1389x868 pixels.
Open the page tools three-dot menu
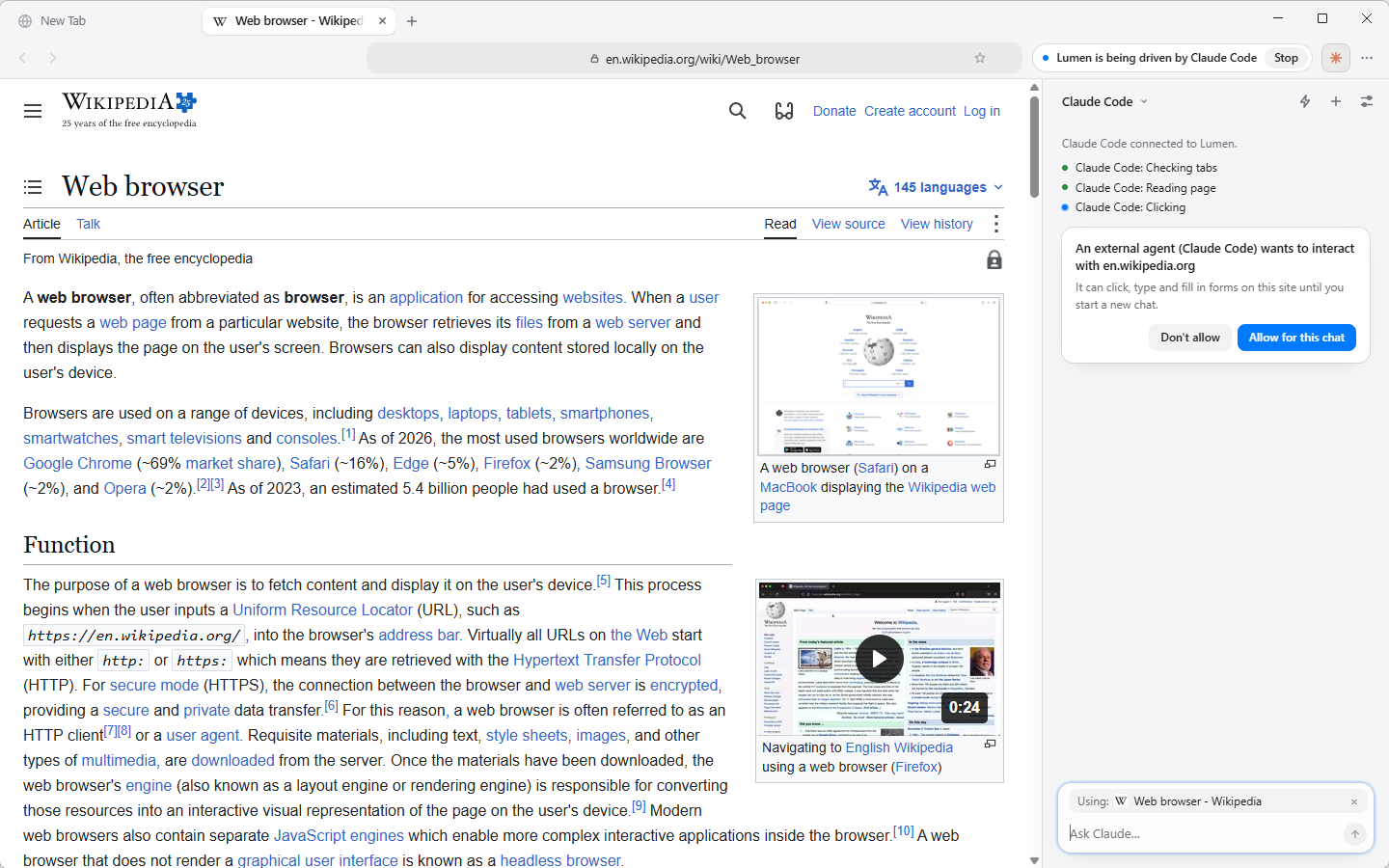[x=996, y=224]
